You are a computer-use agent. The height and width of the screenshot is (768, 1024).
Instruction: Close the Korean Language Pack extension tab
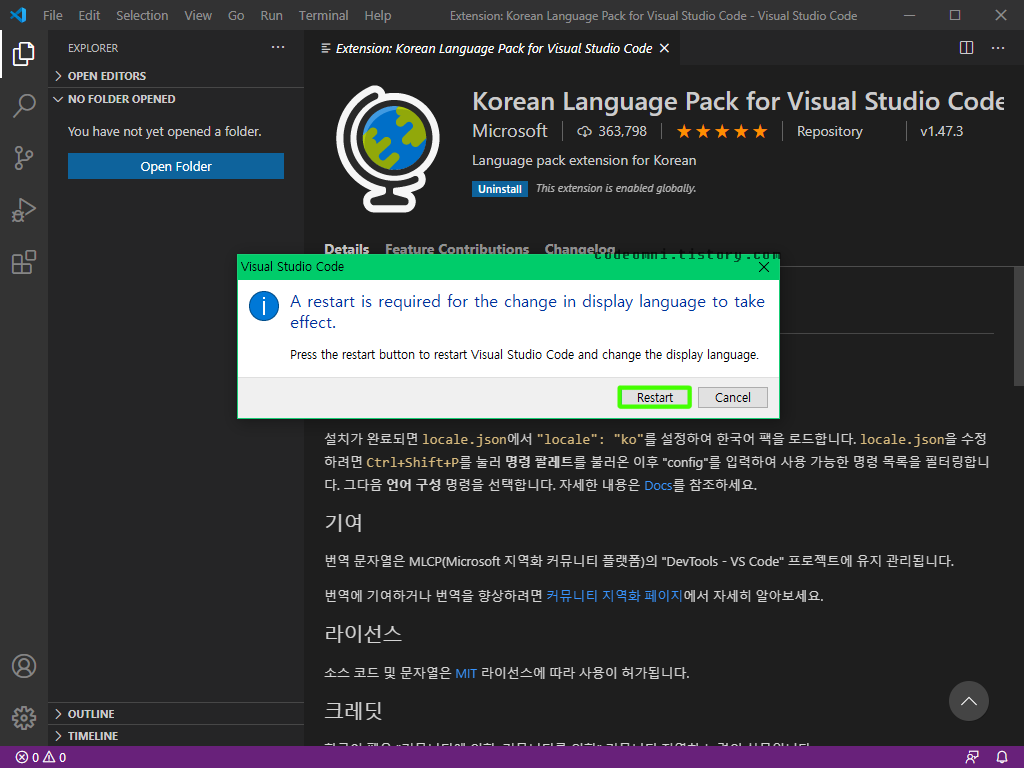click(x=664, y=48)
